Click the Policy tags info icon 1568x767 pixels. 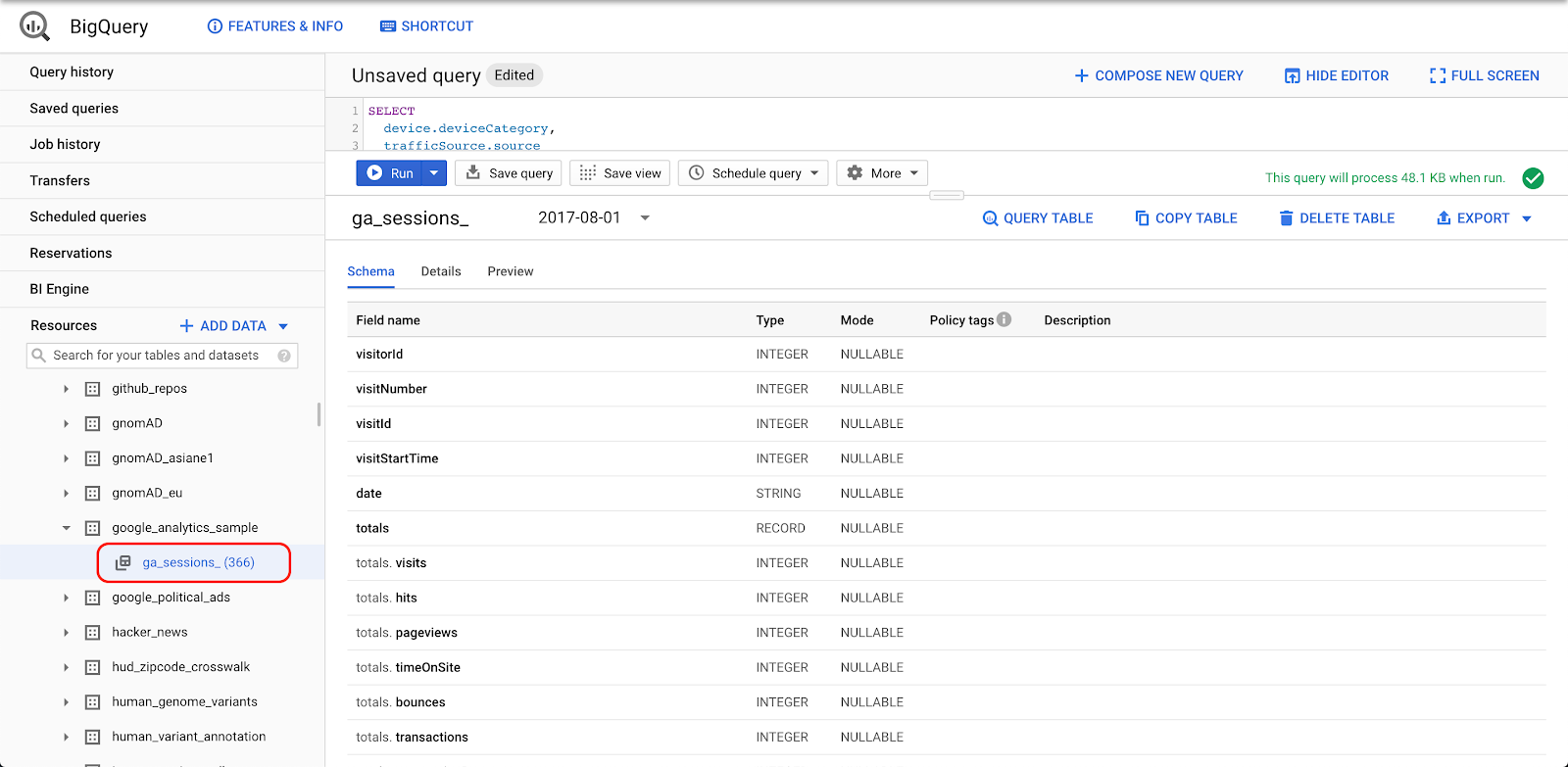point(1004,319)
